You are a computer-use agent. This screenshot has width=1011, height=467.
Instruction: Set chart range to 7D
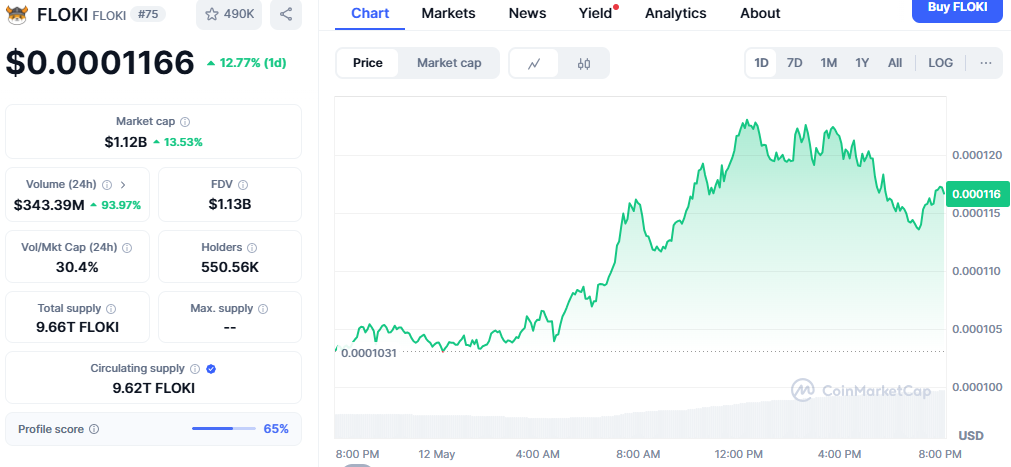point(794,63)
